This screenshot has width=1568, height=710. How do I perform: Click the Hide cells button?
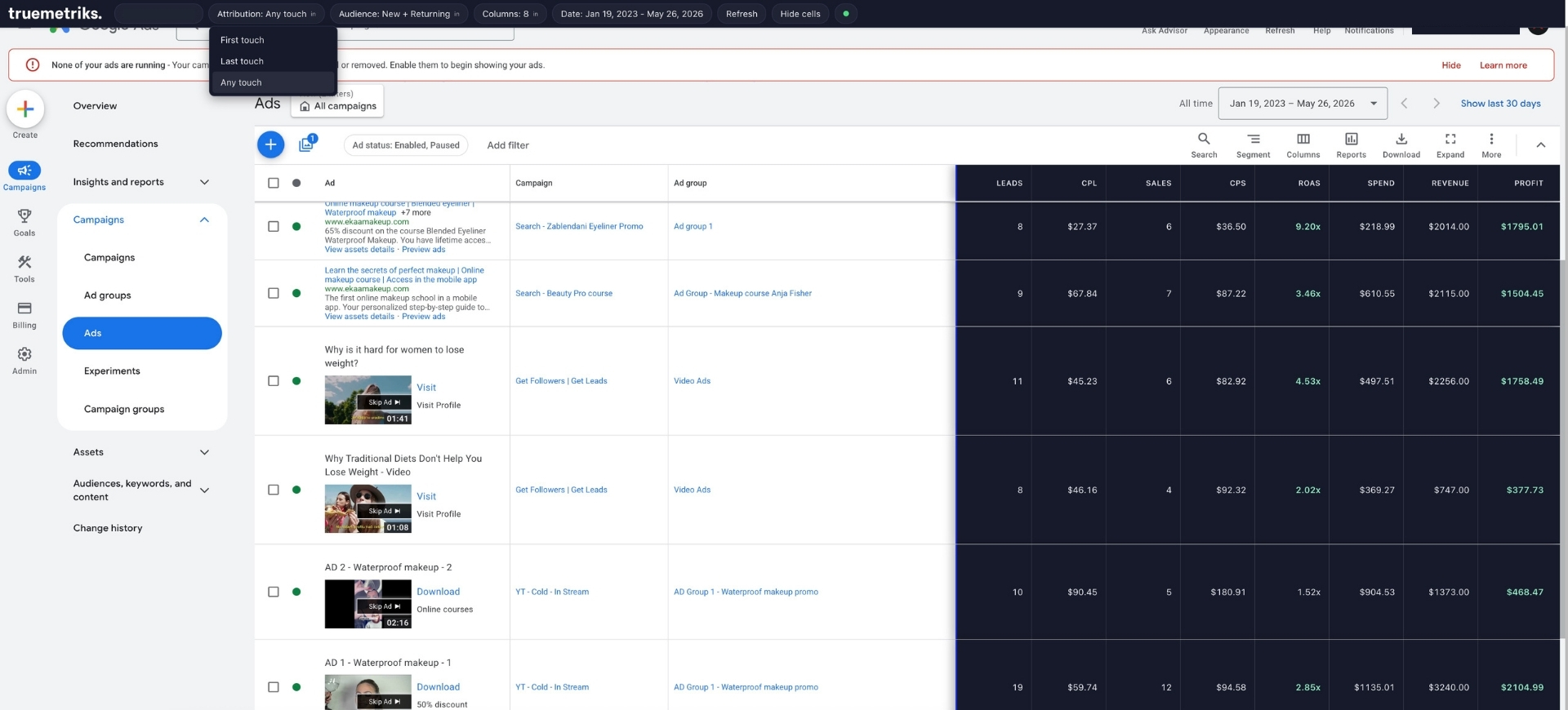(x=800, y=14)
